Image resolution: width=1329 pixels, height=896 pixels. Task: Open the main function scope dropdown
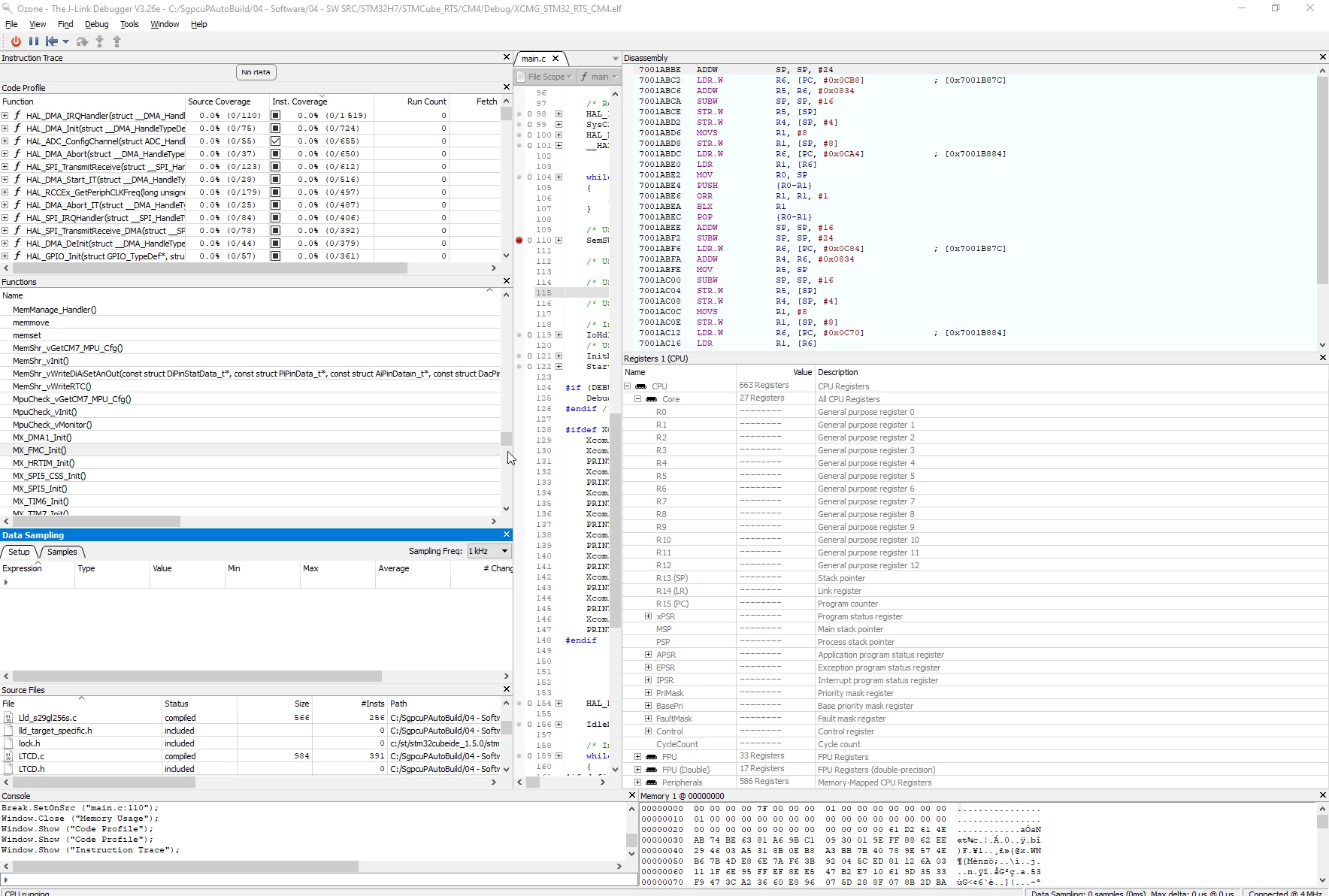click(598, 77)
